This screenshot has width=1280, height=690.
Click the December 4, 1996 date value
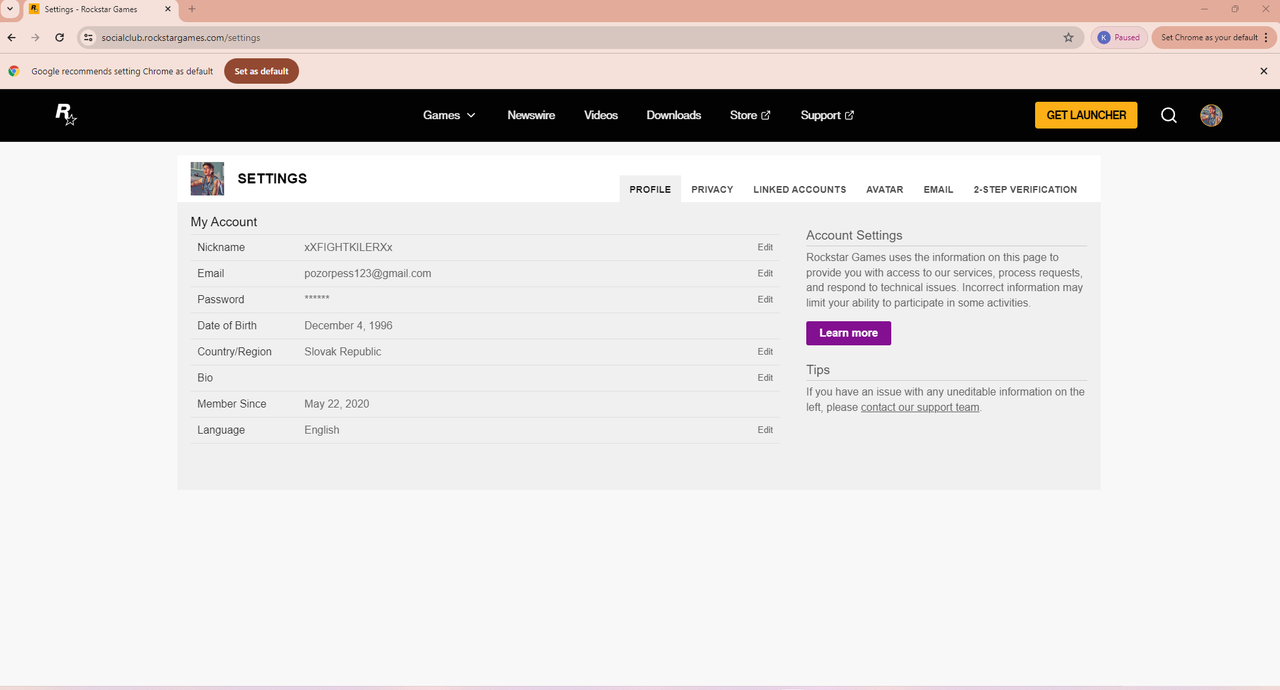pos(348,325)
